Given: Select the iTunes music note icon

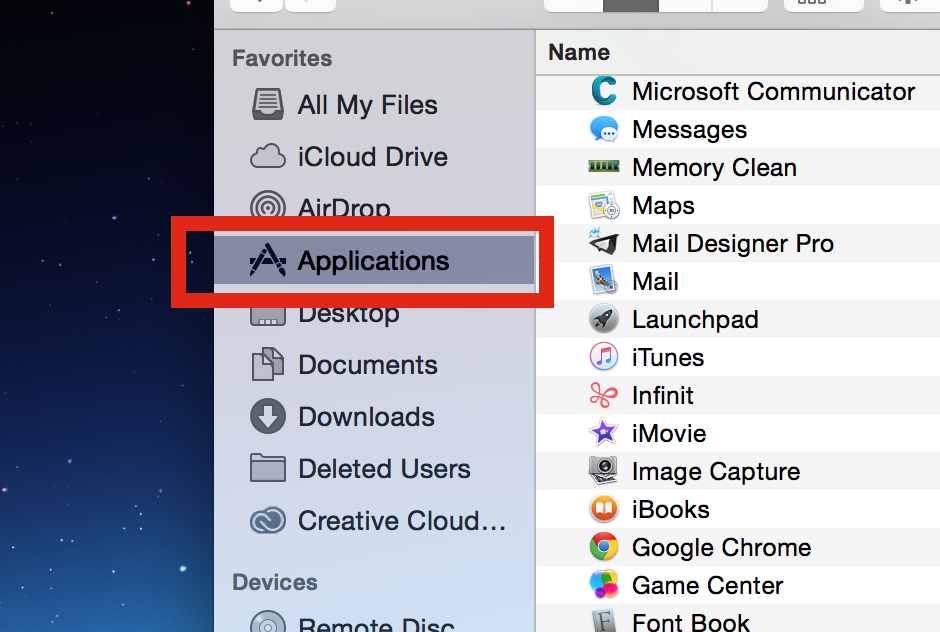Looking at the screenshot, I should 604,357.
